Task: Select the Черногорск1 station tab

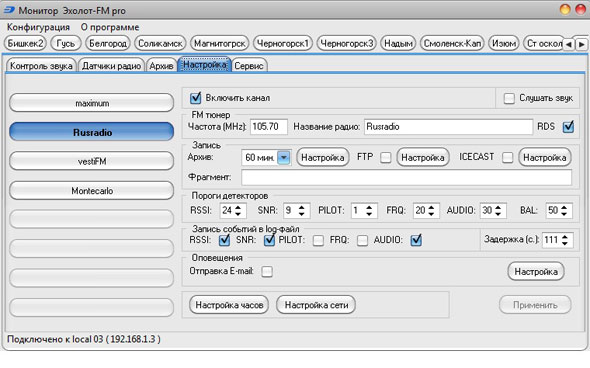Action: 283,43
